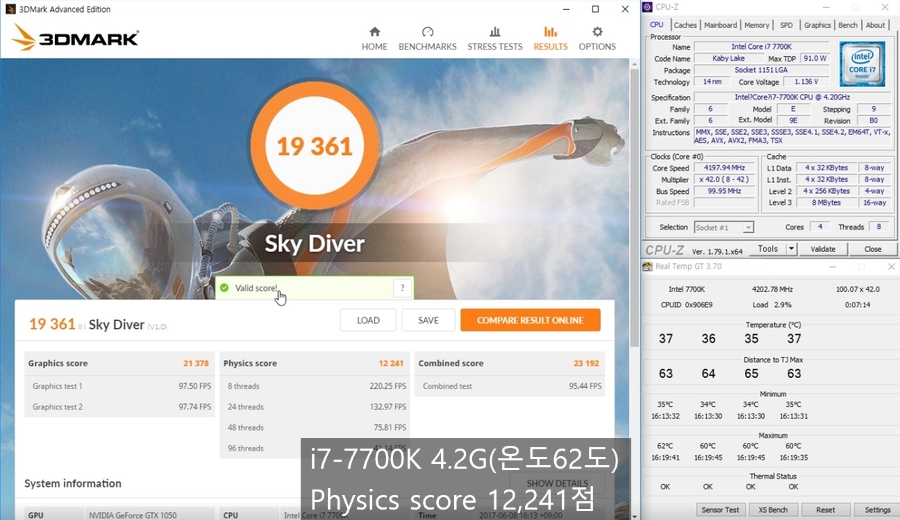The width and height of the screenshot is (900, 520).
Task: Load a saved 3DMark result
Action: tap(368, 320)
